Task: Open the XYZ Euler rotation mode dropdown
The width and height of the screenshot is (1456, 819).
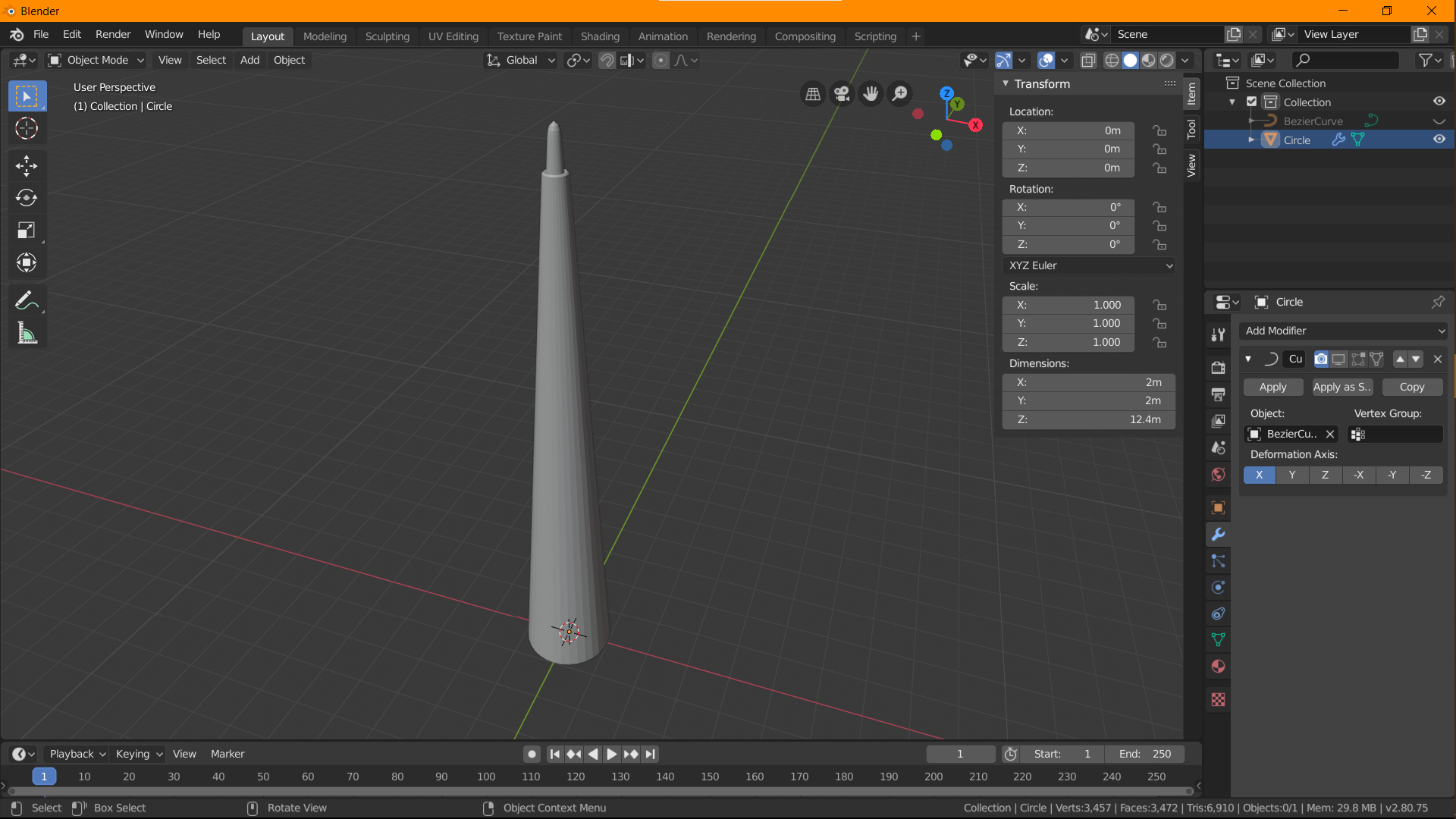Action: tap(1089, 265)
